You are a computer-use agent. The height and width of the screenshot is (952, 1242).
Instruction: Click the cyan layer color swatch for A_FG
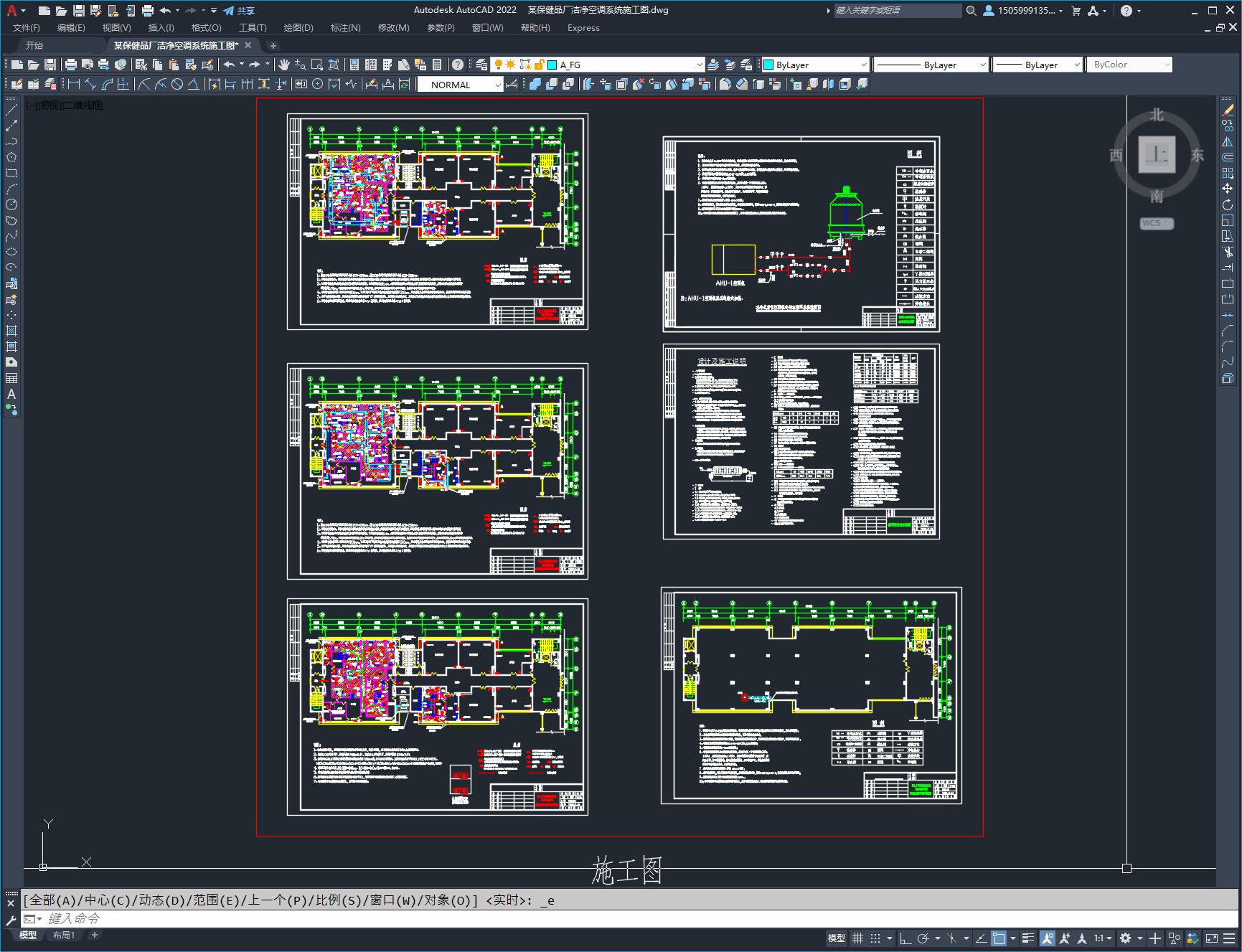point(552,65)
